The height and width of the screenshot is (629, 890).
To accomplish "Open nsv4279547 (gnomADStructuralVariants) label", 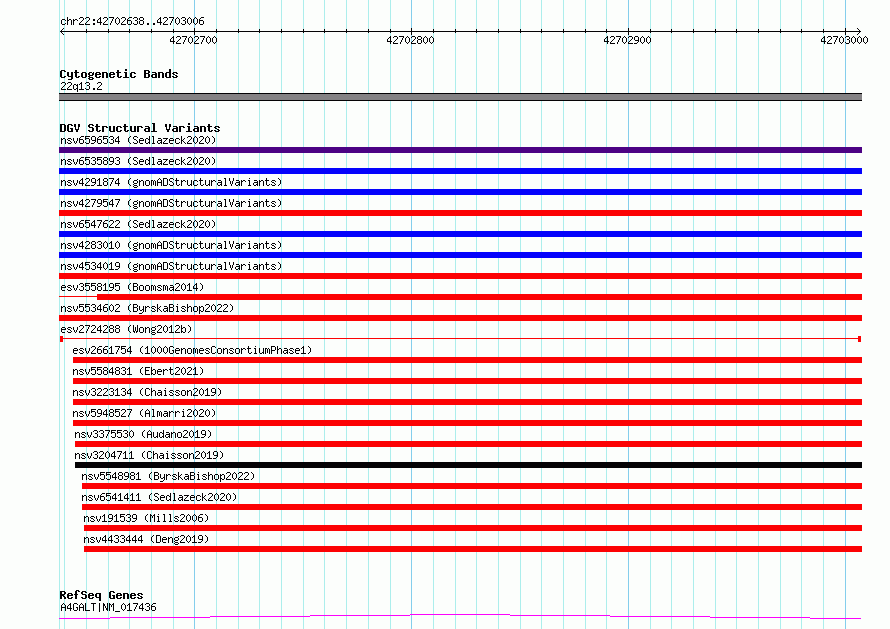I will (171, 203).
